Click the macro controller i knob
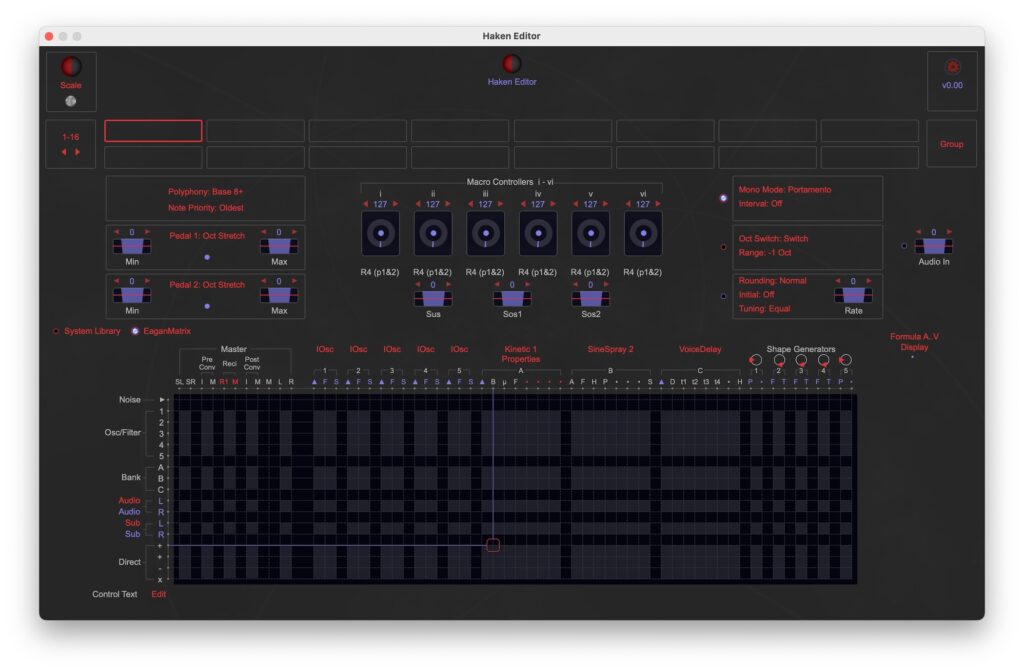 [x=380, y=233]
